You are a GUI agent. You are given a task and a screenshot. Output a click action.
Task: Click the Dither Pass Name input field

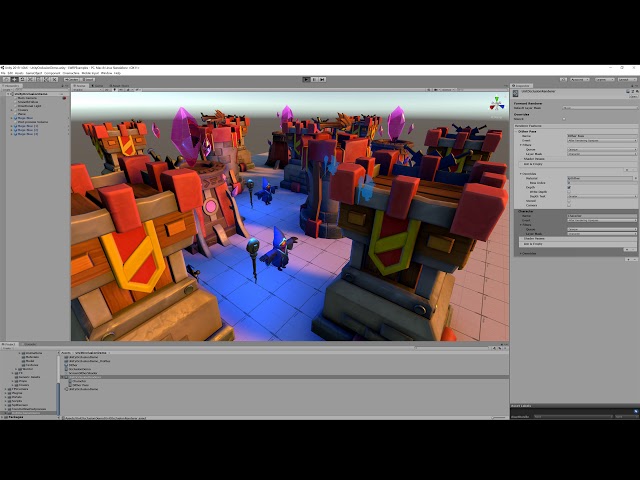click(x=602, y=136)
